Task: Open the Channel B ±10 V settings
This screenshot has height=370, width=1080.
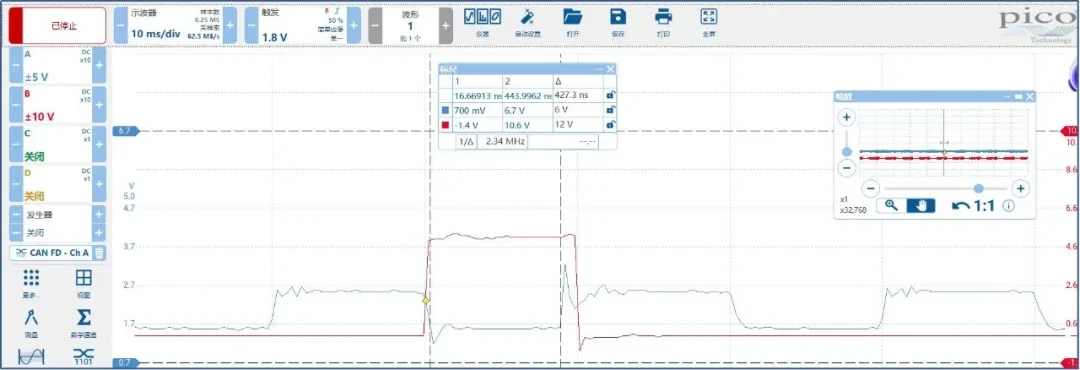Action: (x=58, y=105)
